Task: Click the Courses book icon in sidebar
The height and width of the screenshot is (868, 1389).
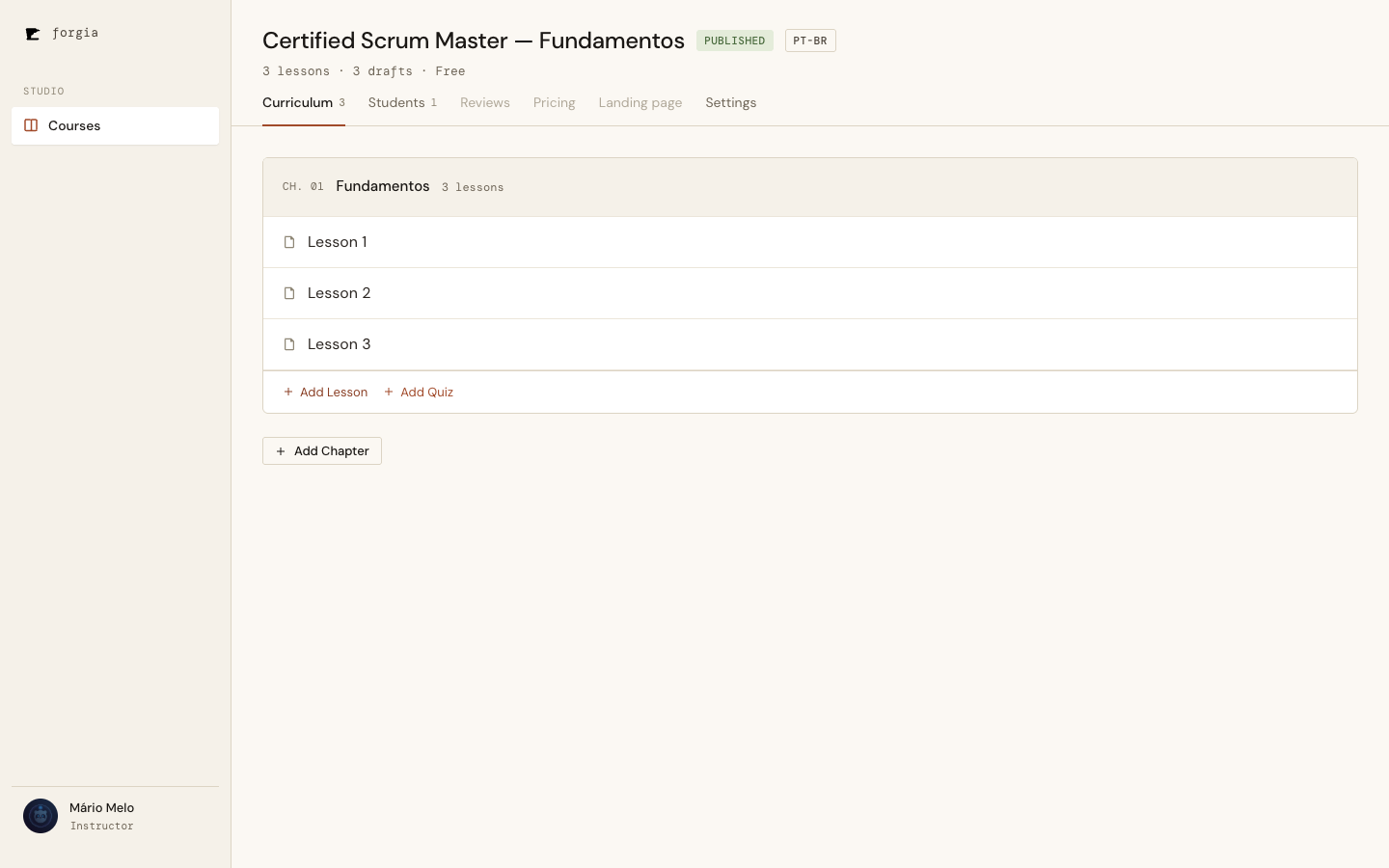Action: pyautogui.click(x=31, y=125)
